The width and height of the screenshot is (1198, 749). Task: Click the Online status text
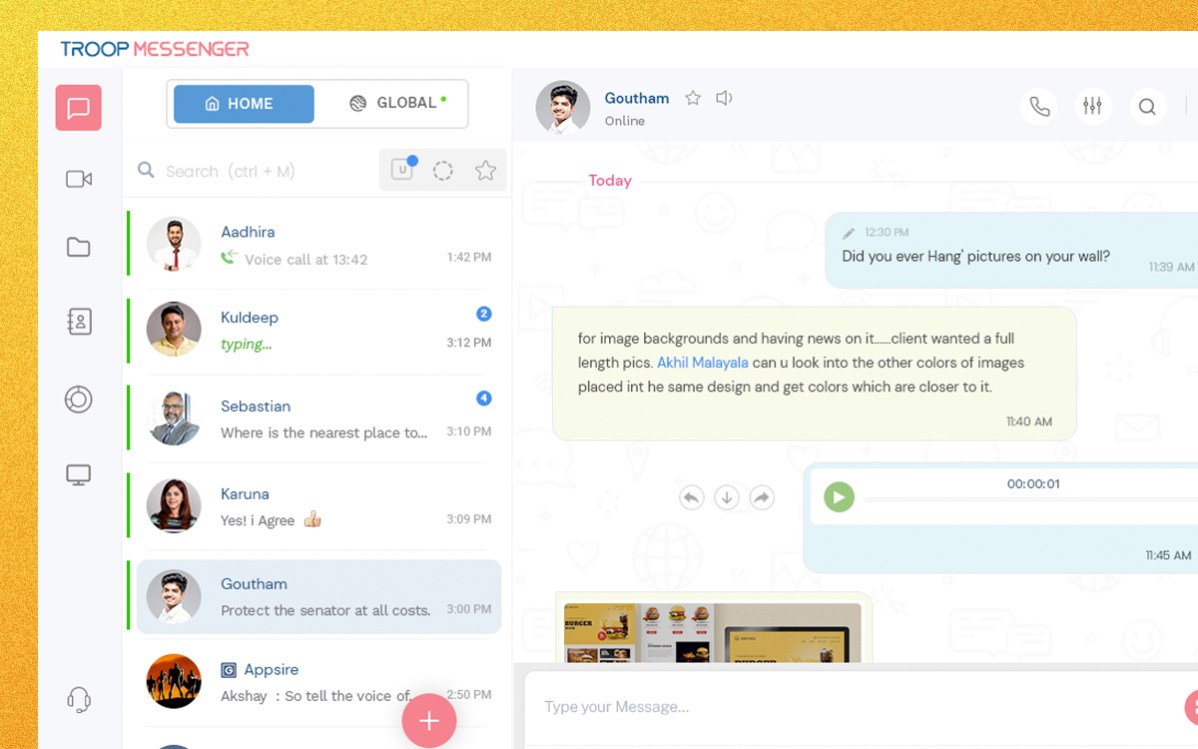pyautogui.click(x=624, y=121)
